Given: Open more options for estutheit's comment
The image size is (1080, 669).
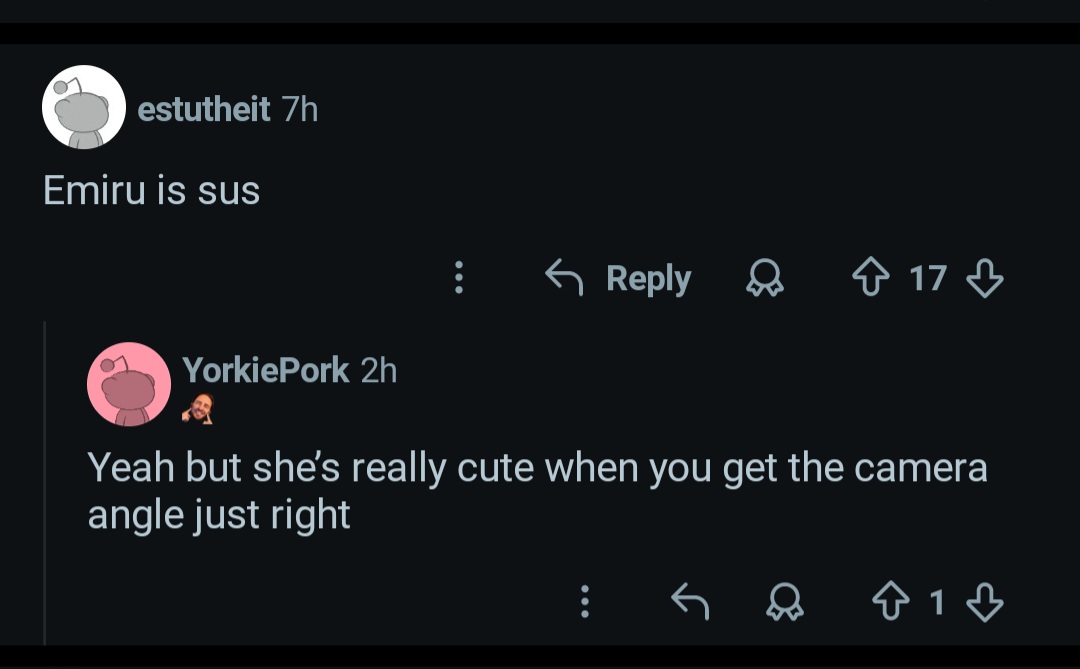Looking at the screenshot, I should 459,278.
